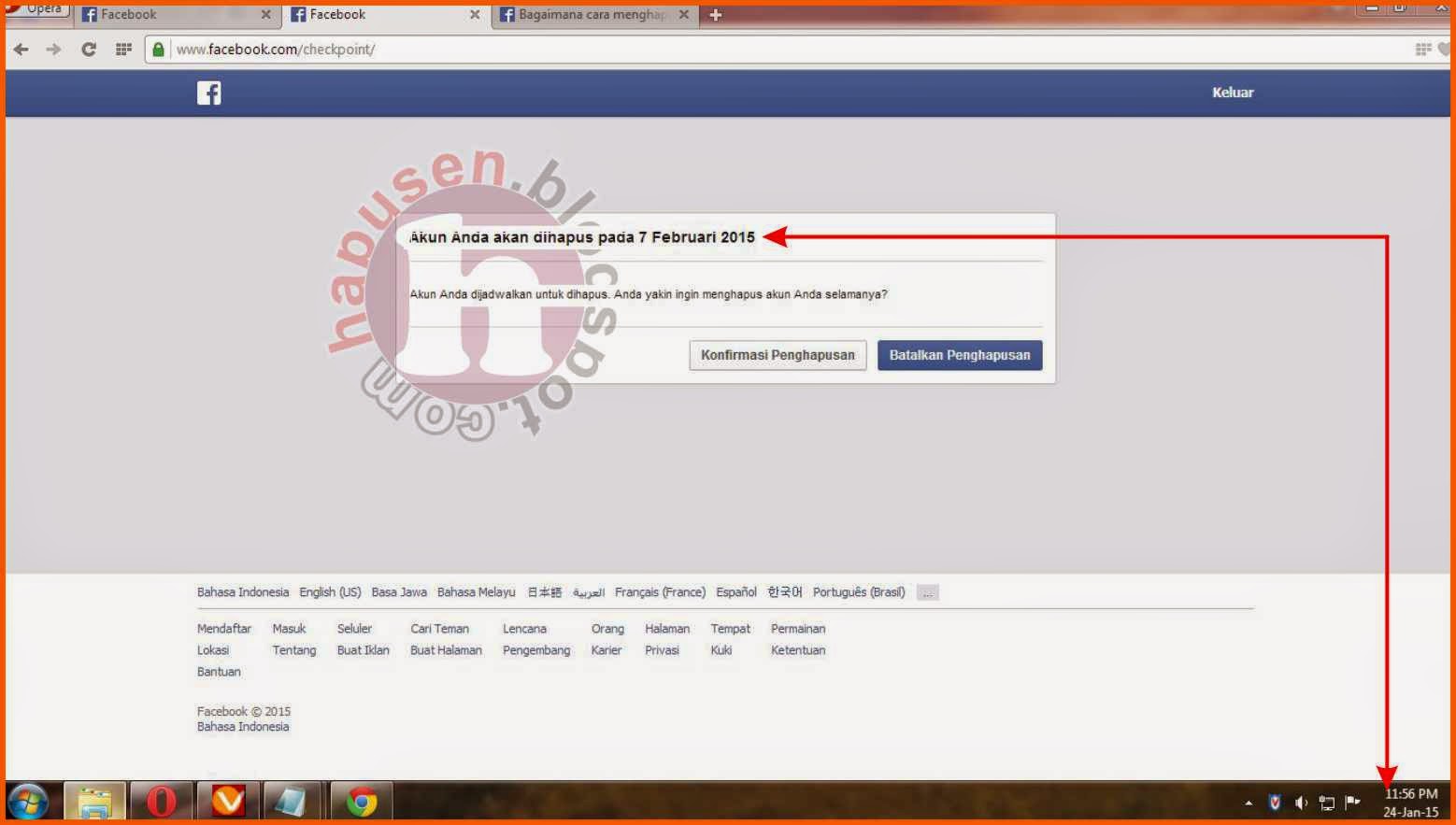Screen dimensions: 1456x825
Task: Select Arabic language link
Action: (x=589, y=592)
